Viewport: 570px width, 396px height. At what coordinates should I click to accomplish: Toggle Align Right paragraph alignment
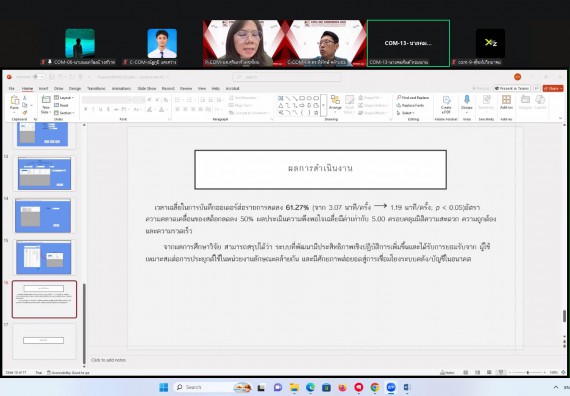[x=193, y=109]
